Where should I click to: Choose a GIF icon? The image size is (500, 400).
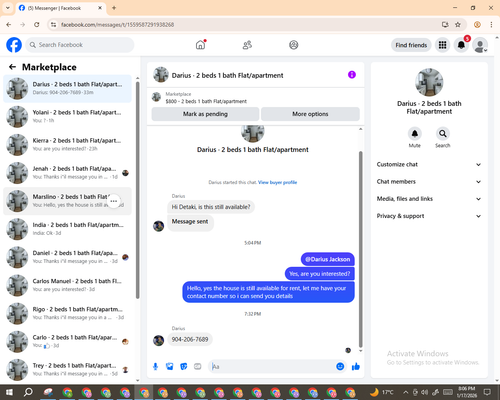198,367
